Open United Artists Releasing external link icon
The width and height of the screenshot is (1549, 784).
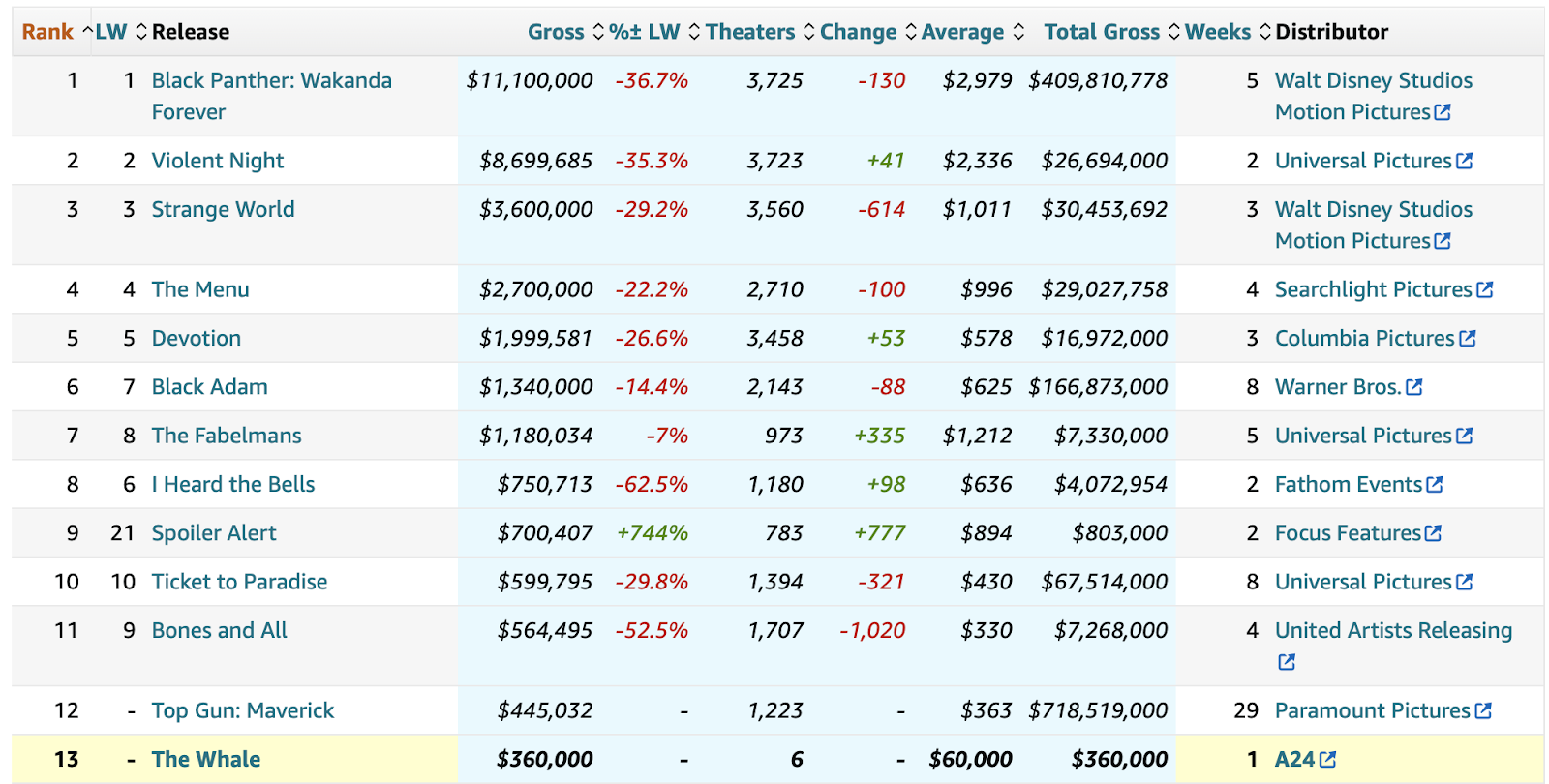[x=1287, y=662]
